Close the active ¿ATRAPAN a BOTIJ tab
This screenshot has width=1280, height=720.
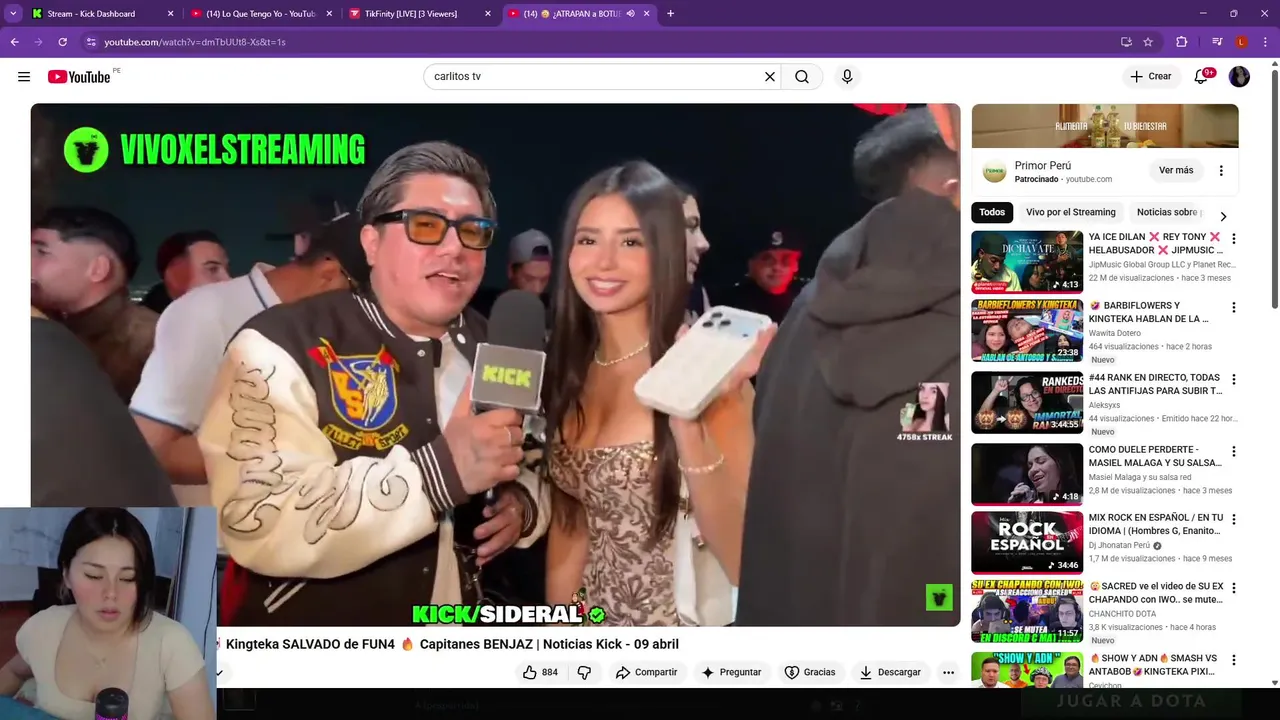tap(647, 14)
